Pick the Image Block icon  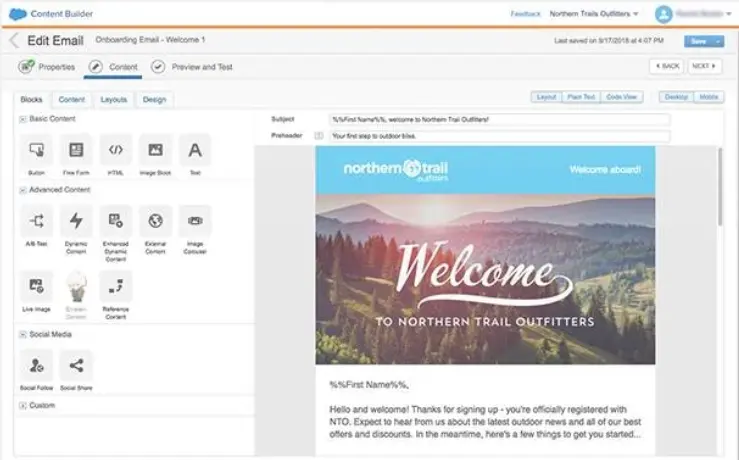click(155, 150)
